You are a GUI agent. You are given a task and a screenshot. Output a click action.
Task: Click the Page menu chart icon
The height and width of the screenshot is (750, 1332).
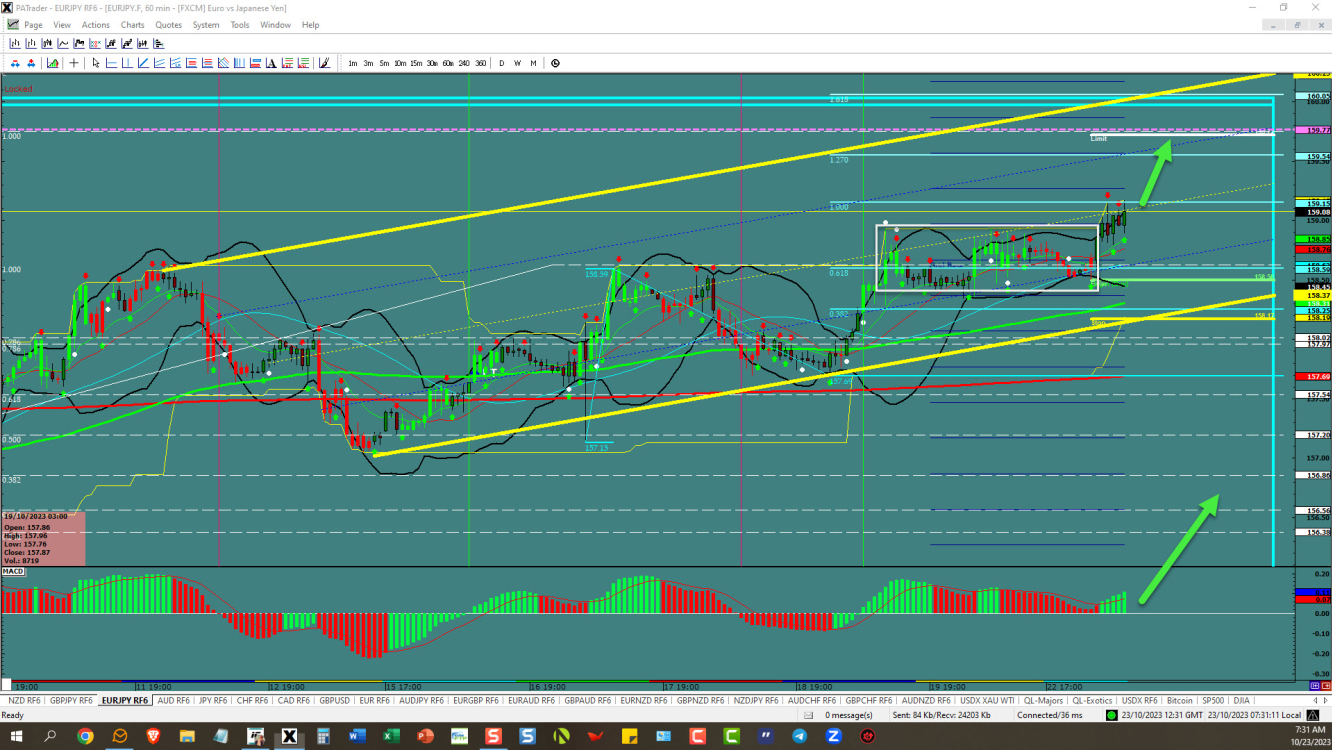point(13,24)
